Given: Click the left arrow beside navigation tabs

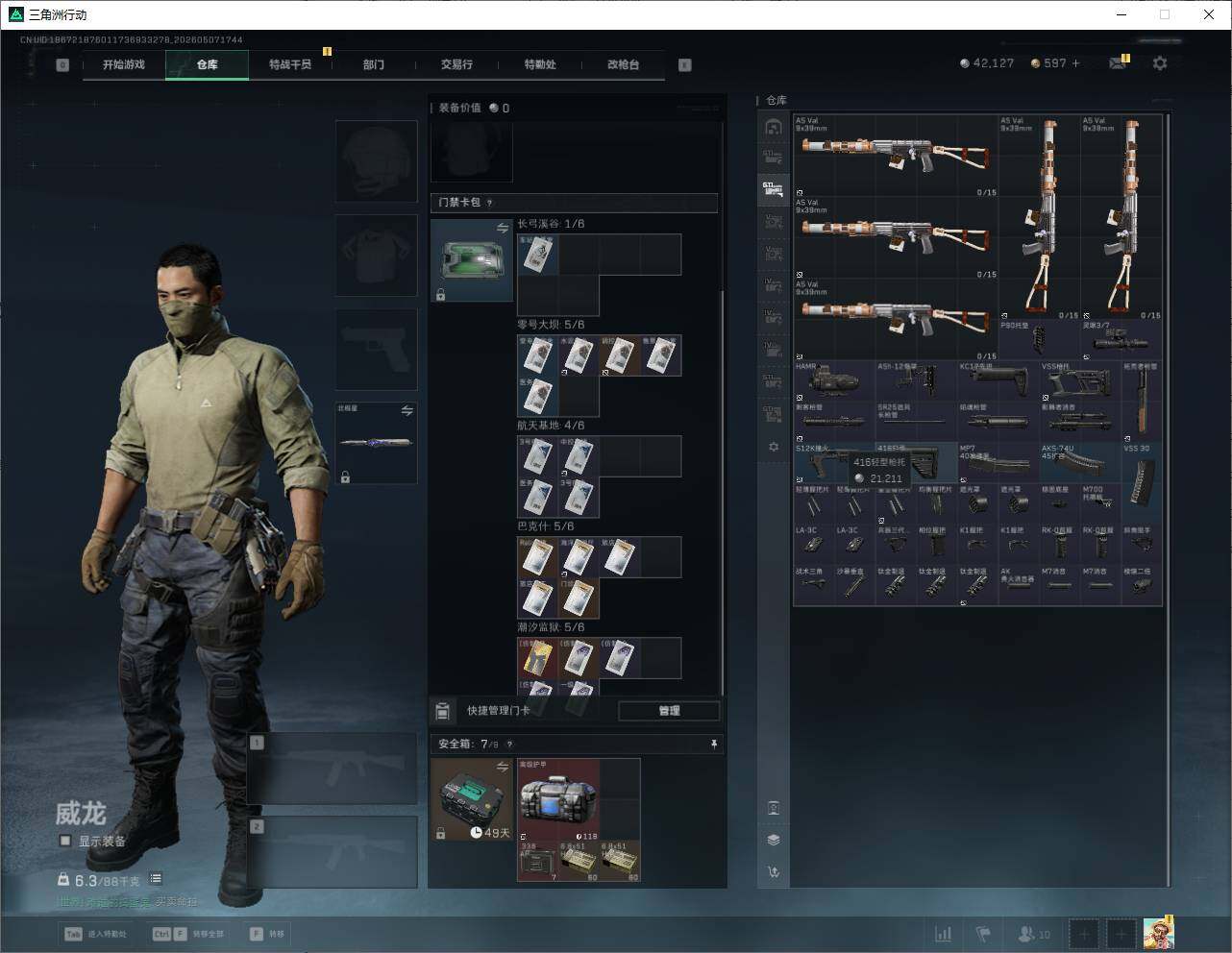Looking at the screenshot, I should tap(62, 65).
